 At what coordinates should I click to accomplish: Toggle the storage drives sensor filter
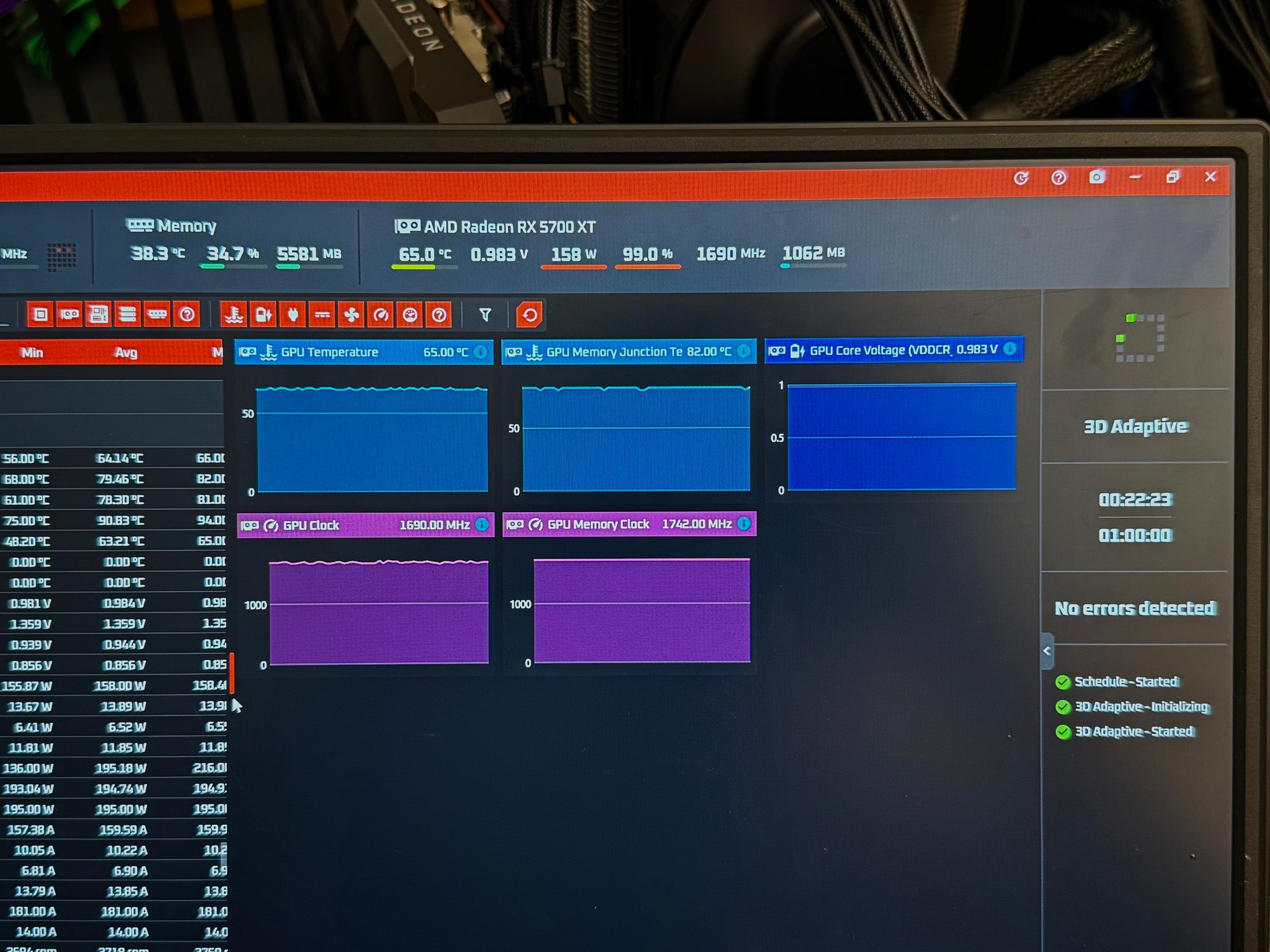[x=128, y=315]
